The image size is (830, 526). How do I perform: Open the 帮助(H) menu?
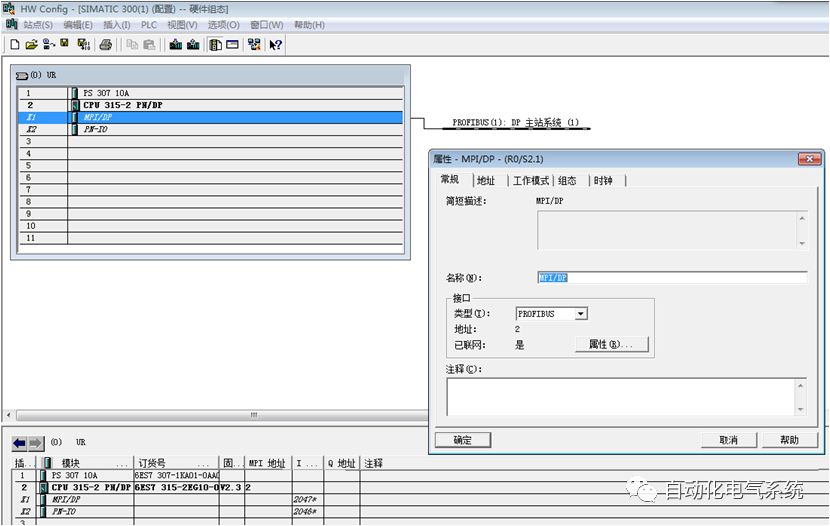pyautogui.click(x=309, y=25)
